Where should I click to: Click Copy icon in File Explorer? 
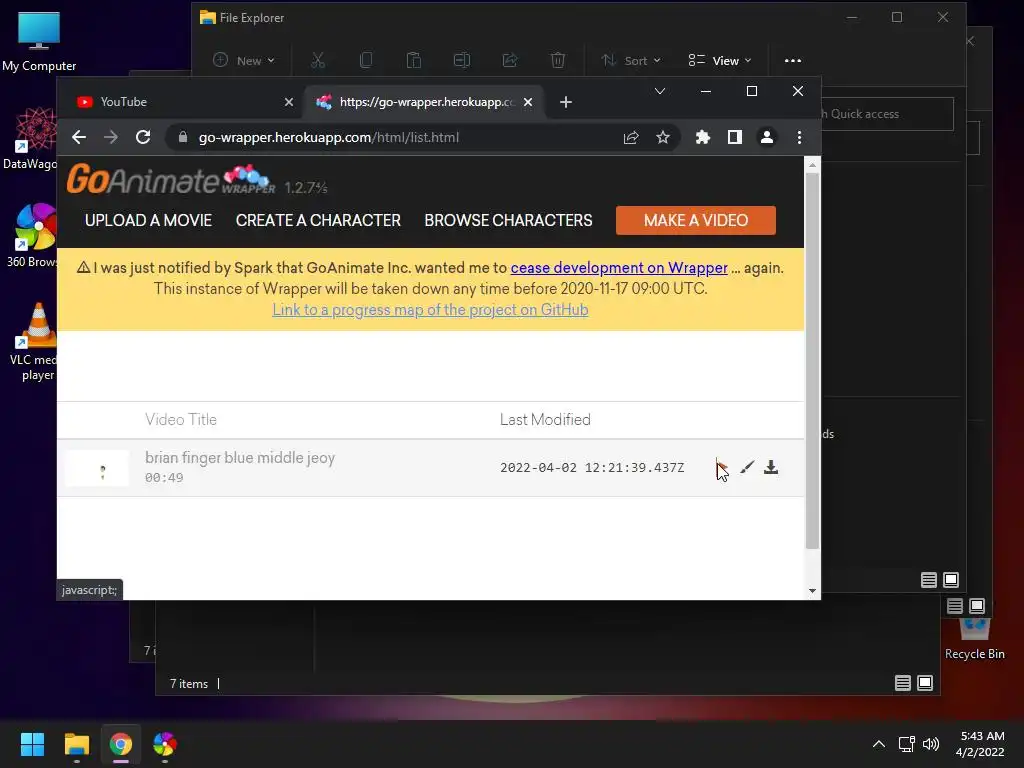pos(366,61)
